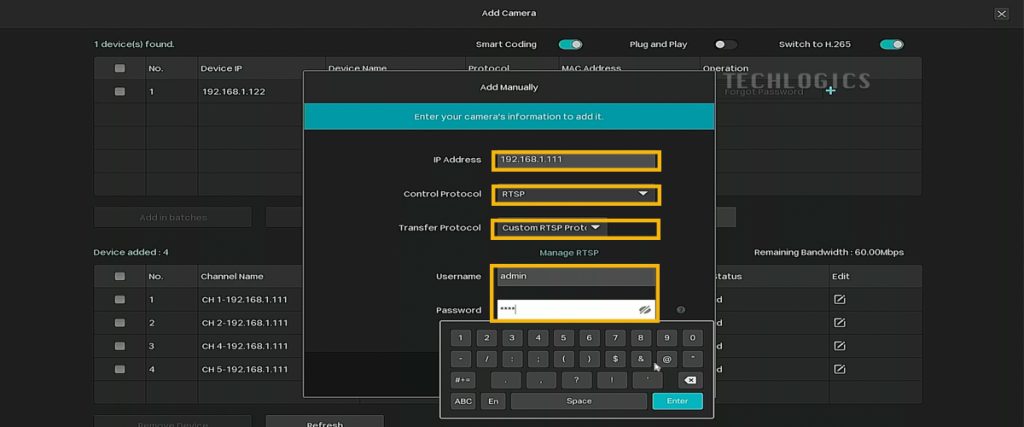This screenshot has width=1024, height=427.
Task: Click the edit icon for channel CH 4-192.168.1.111
Action: coord(840,345)
